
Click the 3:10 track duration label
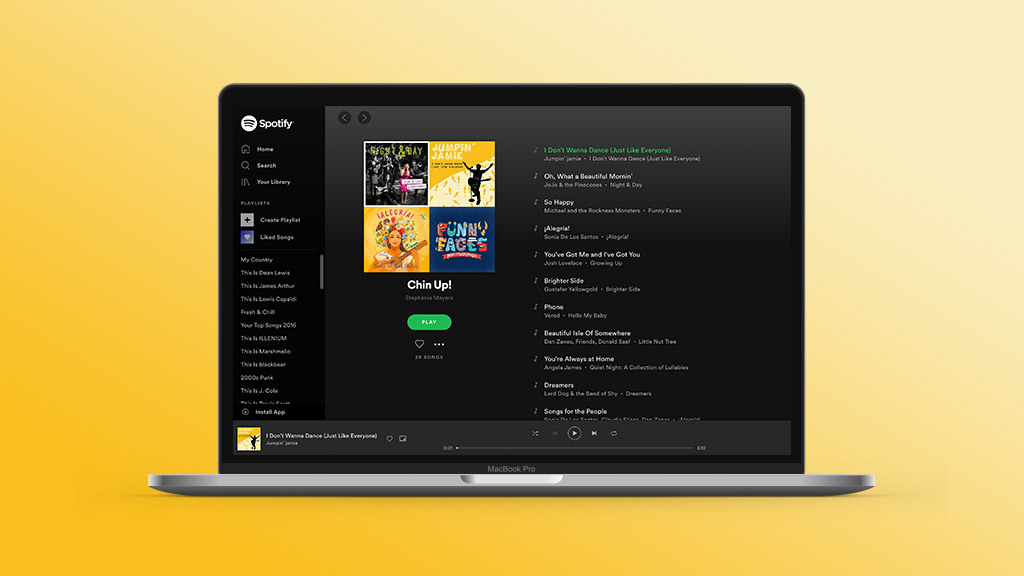(x=701, y=448)
